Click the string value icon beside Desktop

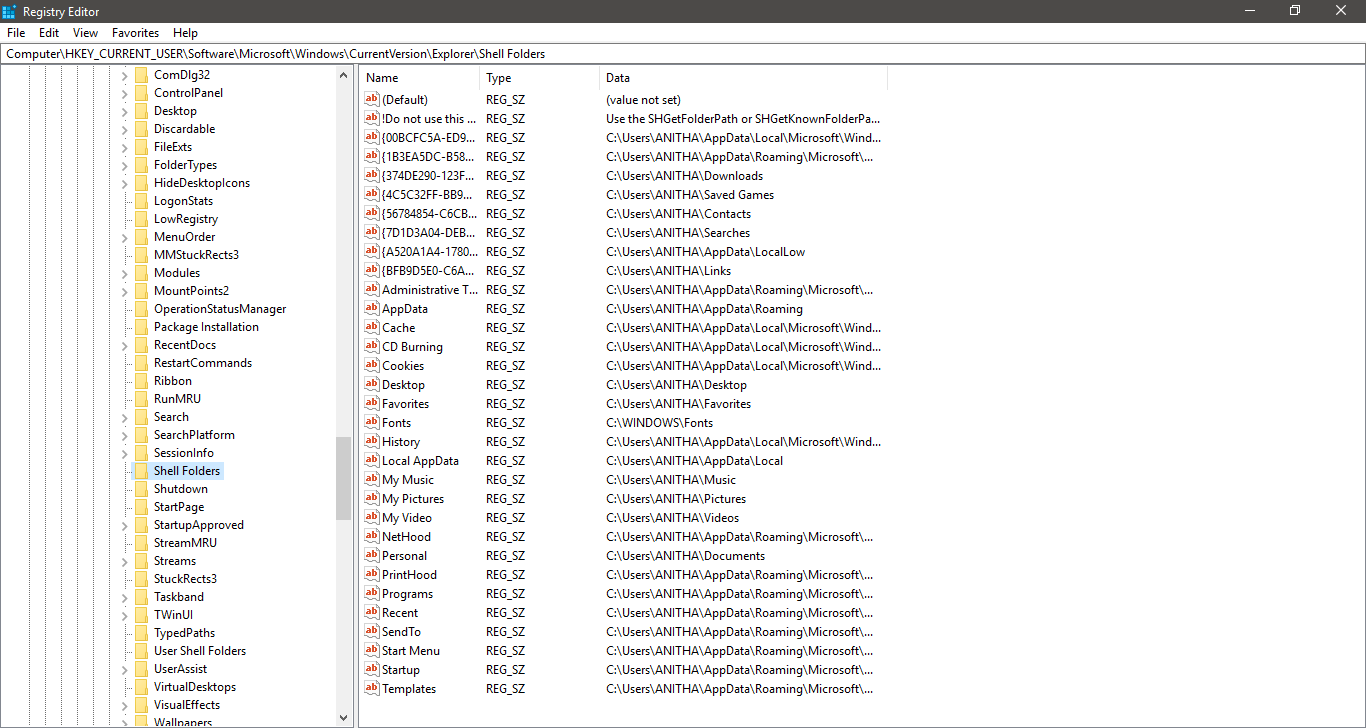click(x=372, y=385)
